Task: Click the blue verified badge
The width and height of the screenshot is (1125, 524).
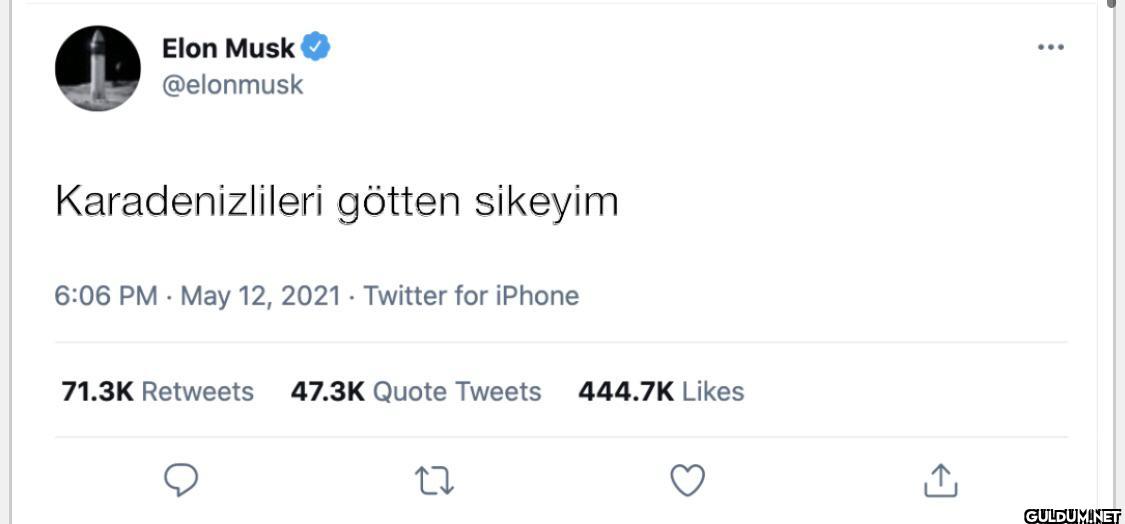Action: tap(317, 47)
